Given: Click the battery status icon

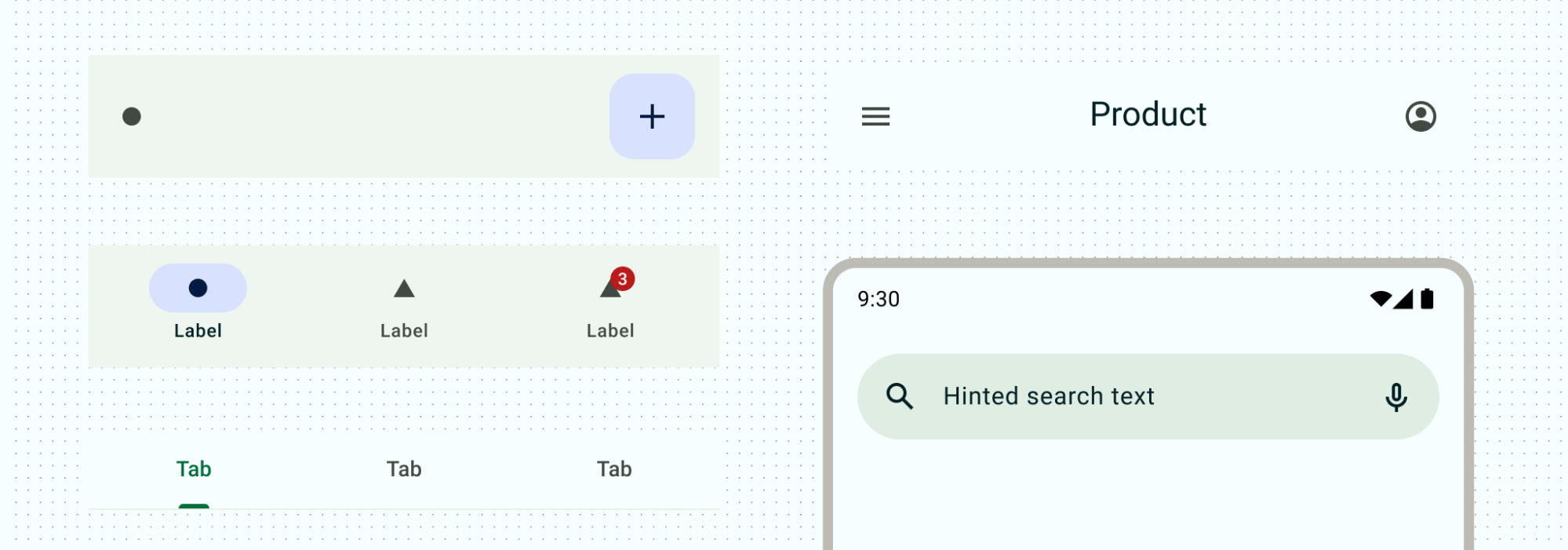Looking at the screenshot, I should (x=1427, y=299).
